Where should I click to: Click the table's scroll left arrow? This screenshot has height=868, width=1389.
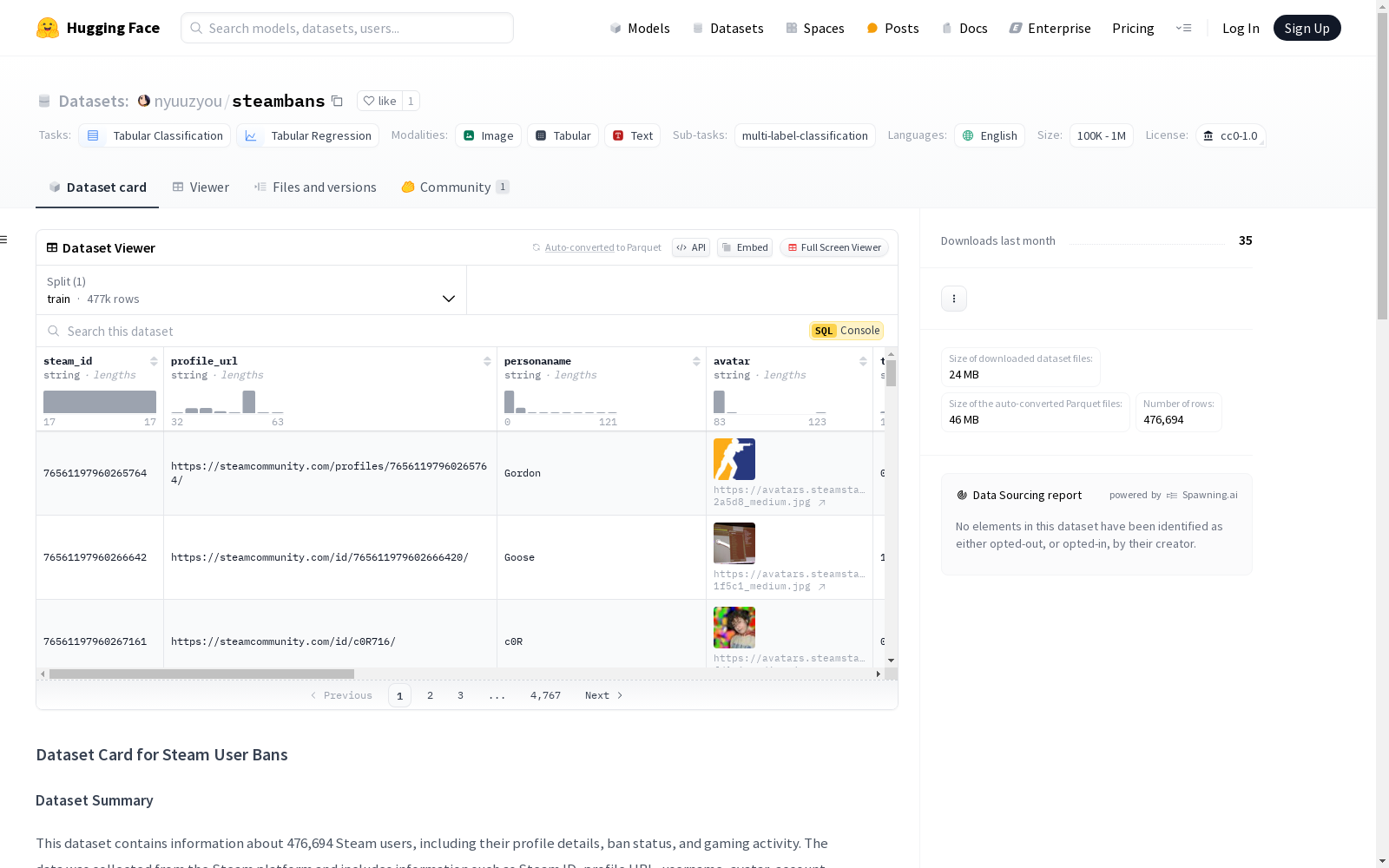pos(43,674)
